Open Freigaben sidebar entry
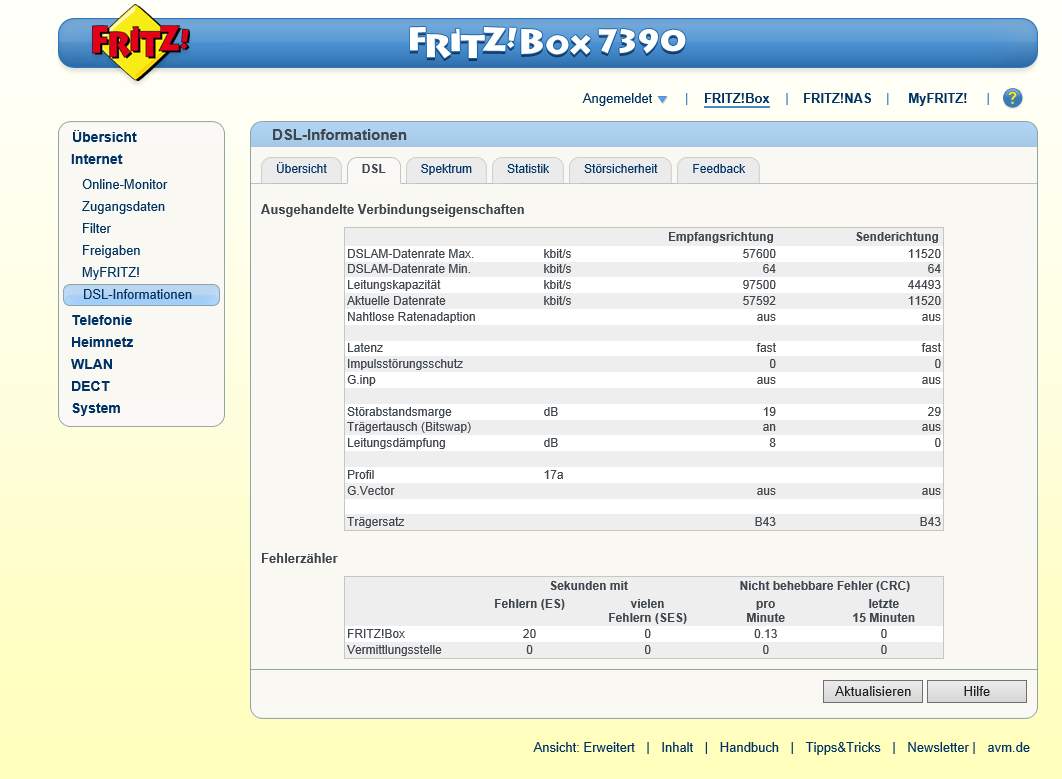Viewport: 1062px width, 779px height. (x=111, y=251)
